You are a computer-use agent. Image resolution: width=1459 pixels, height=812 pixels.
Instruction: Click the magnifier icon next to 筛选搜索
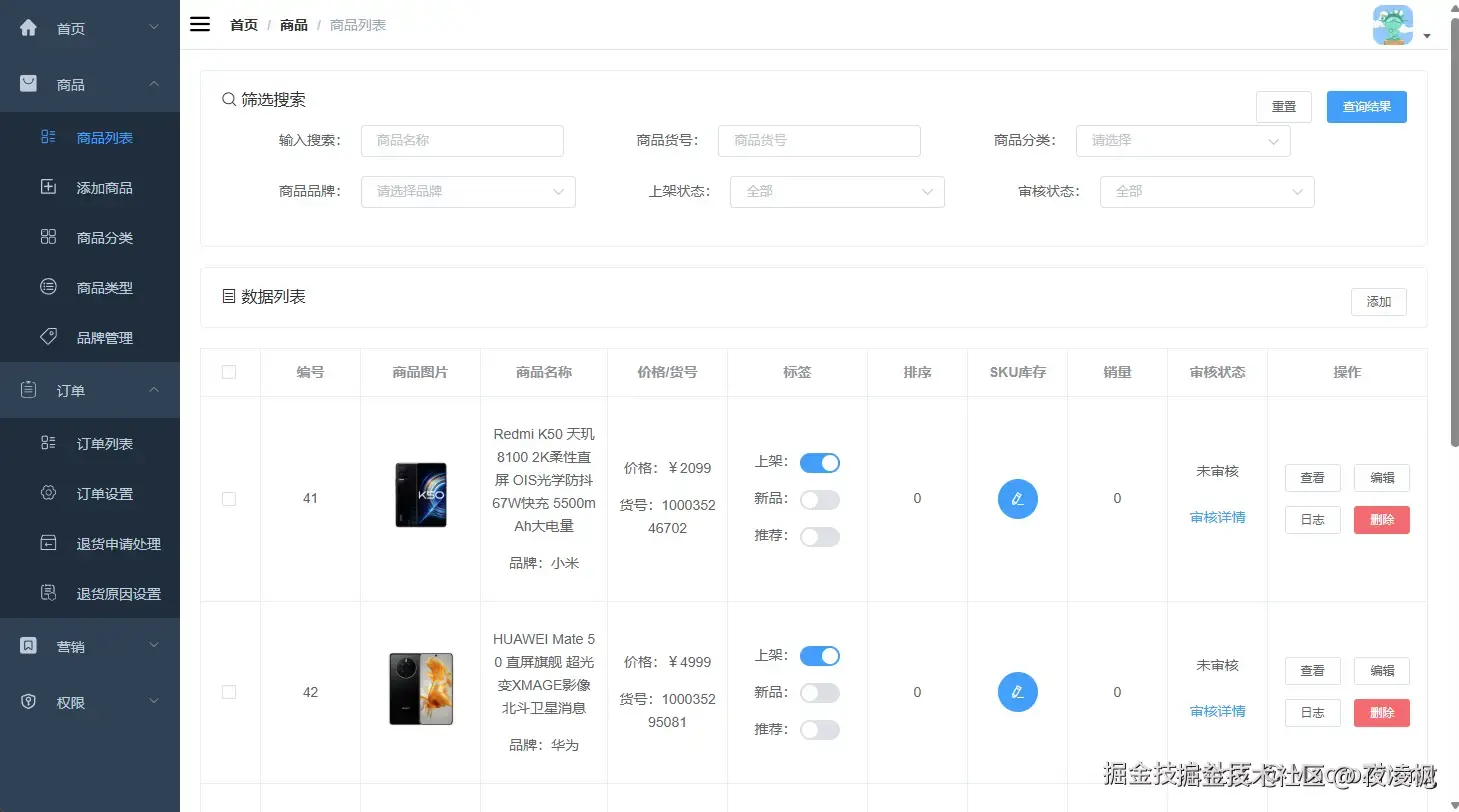[229, 100]
